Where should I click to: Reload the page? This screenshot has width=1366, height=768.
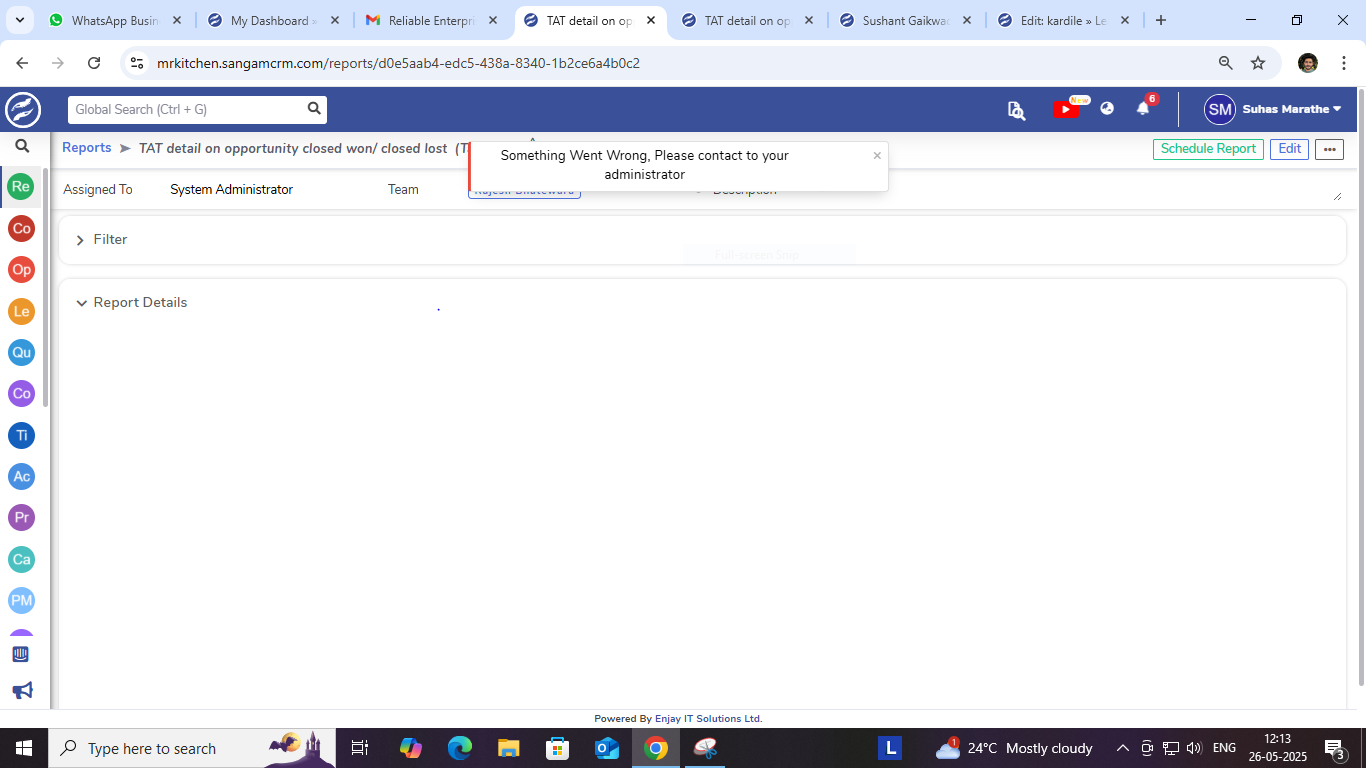94,63
